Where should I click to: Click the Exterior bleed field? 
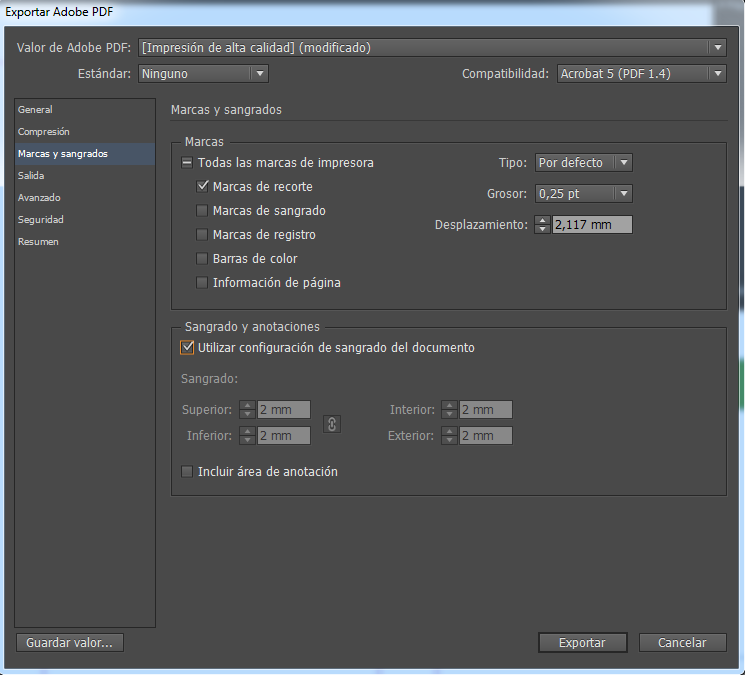pos(486,436)
